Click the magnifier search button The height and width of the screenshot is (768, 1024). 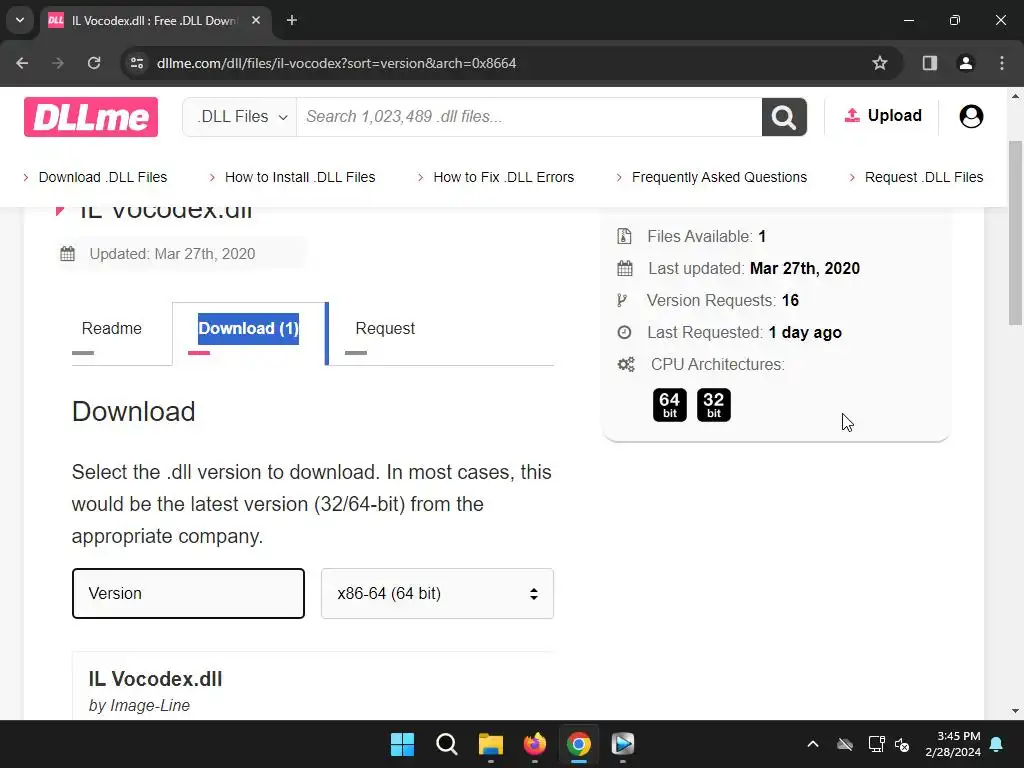tap(784, 117)
